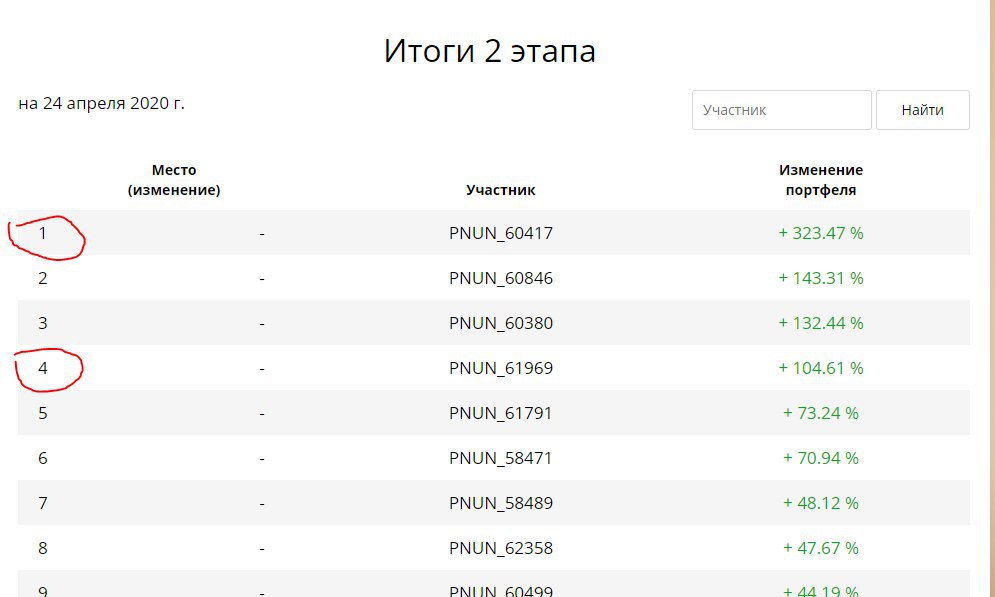Open participant PNUN_61969 row
The width and height of the screenshot is (995, 597).
click(x=501, y=368)
